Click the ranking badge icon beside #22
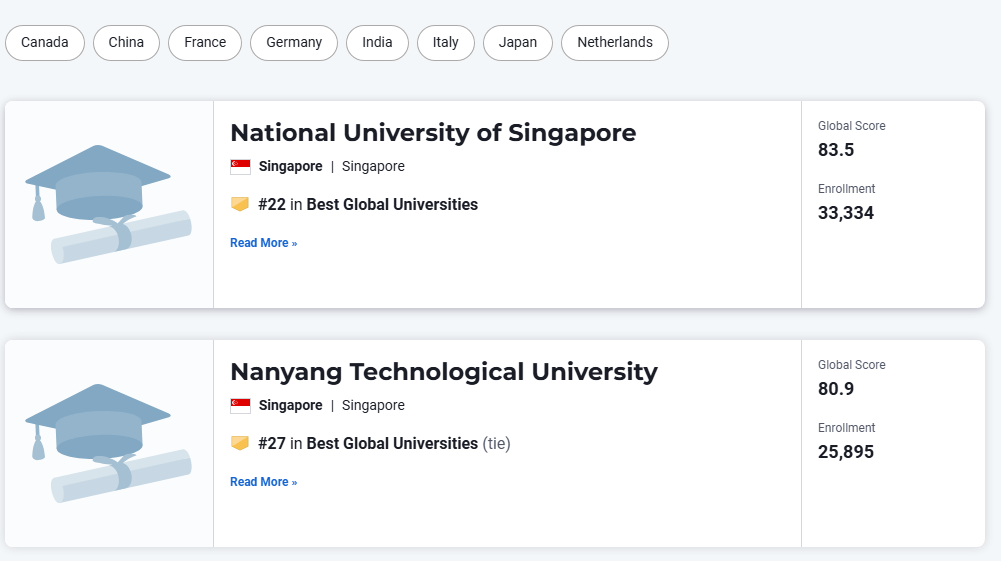The image size is (1001, 561). (x=240, y=204)
